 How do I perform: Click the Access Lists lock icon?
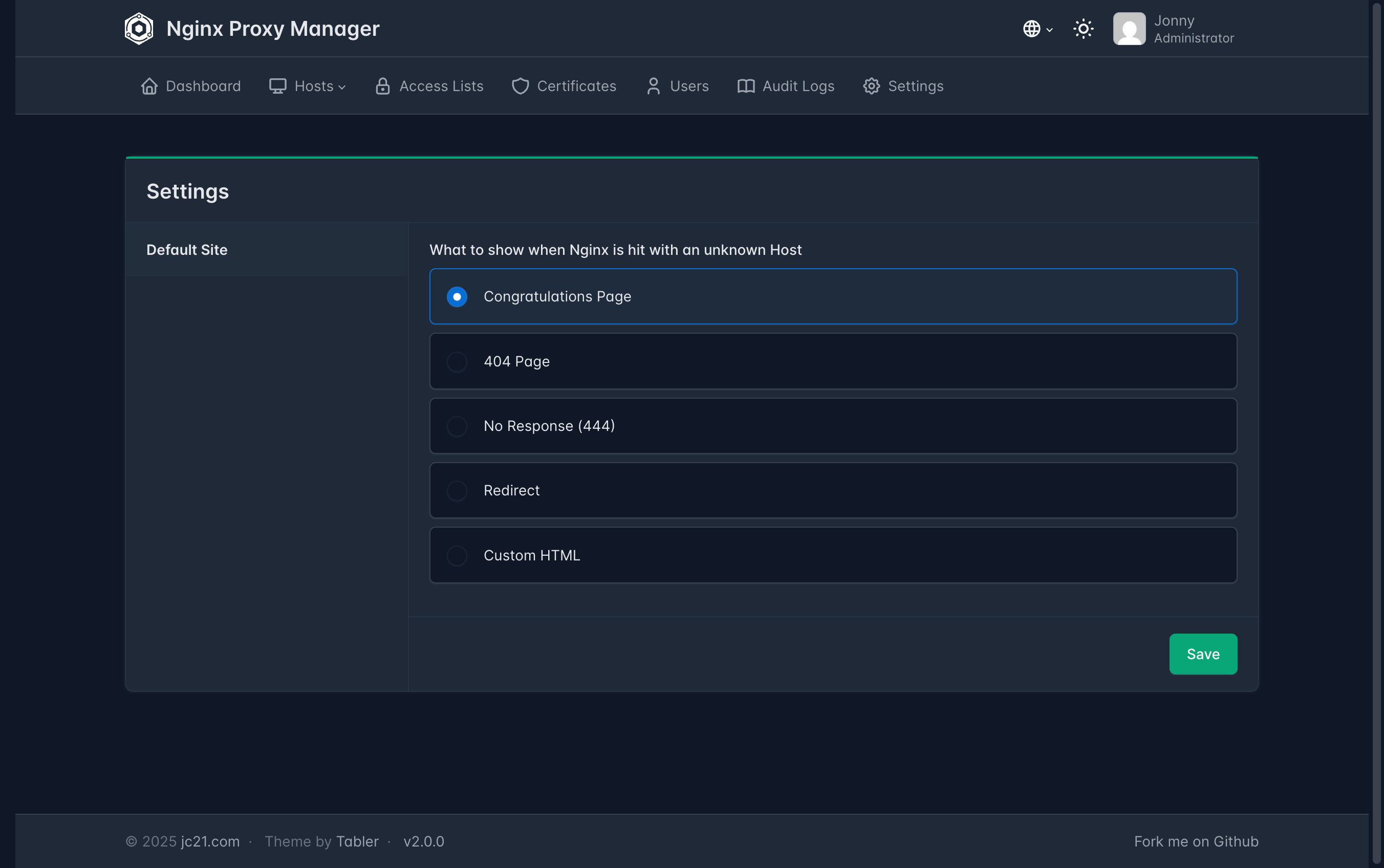coord(382,86)
